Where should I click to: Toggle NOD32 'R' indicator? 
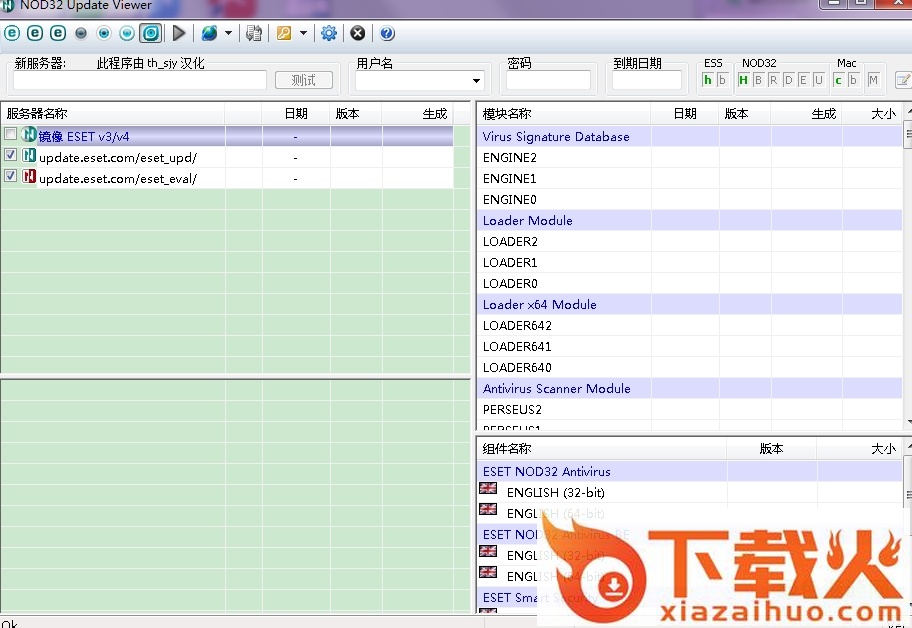[773, 80]
